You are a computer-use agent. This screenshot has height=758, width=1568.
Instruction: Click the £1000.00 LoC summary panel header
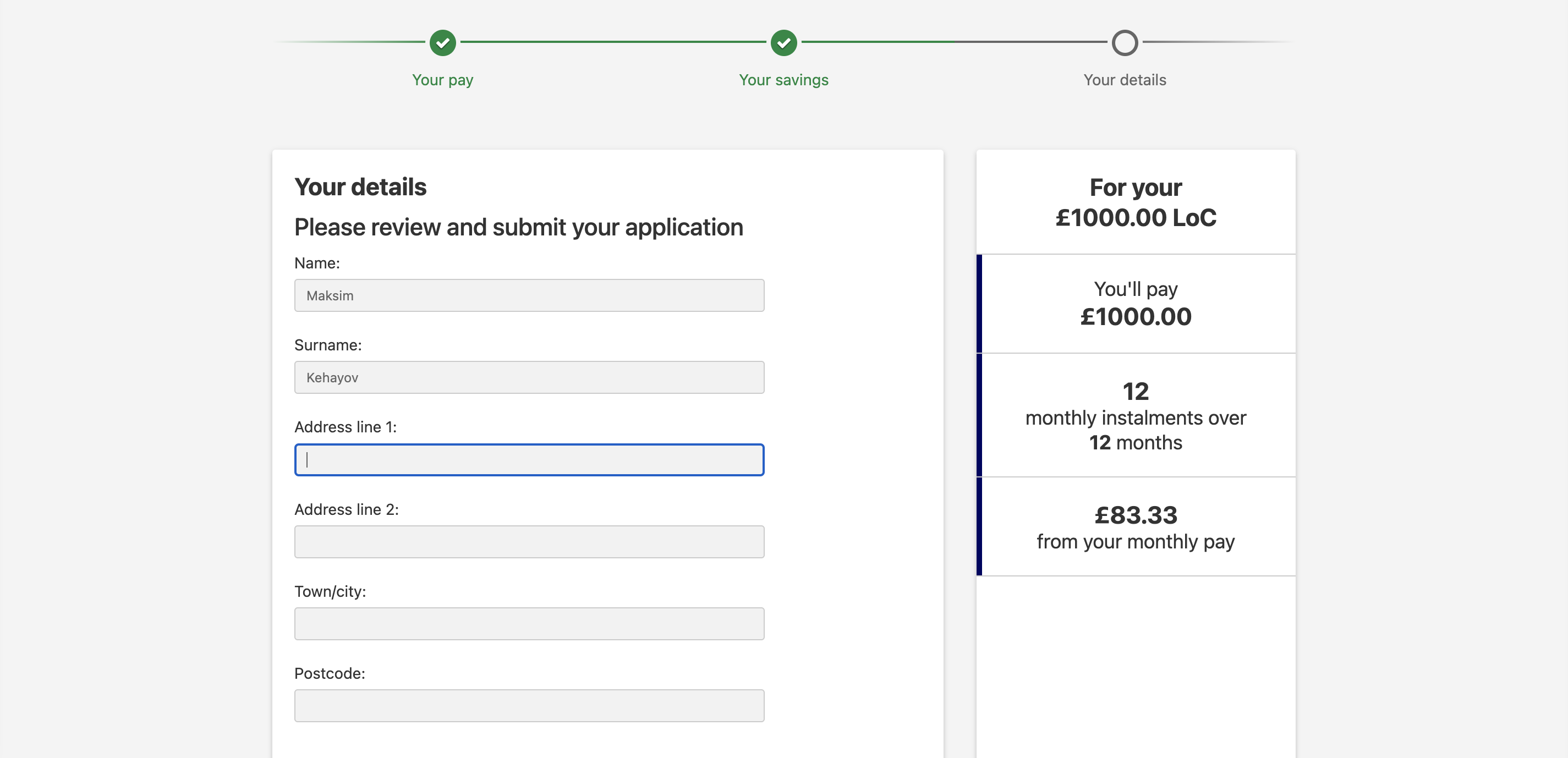click(x=1136, y=201)
